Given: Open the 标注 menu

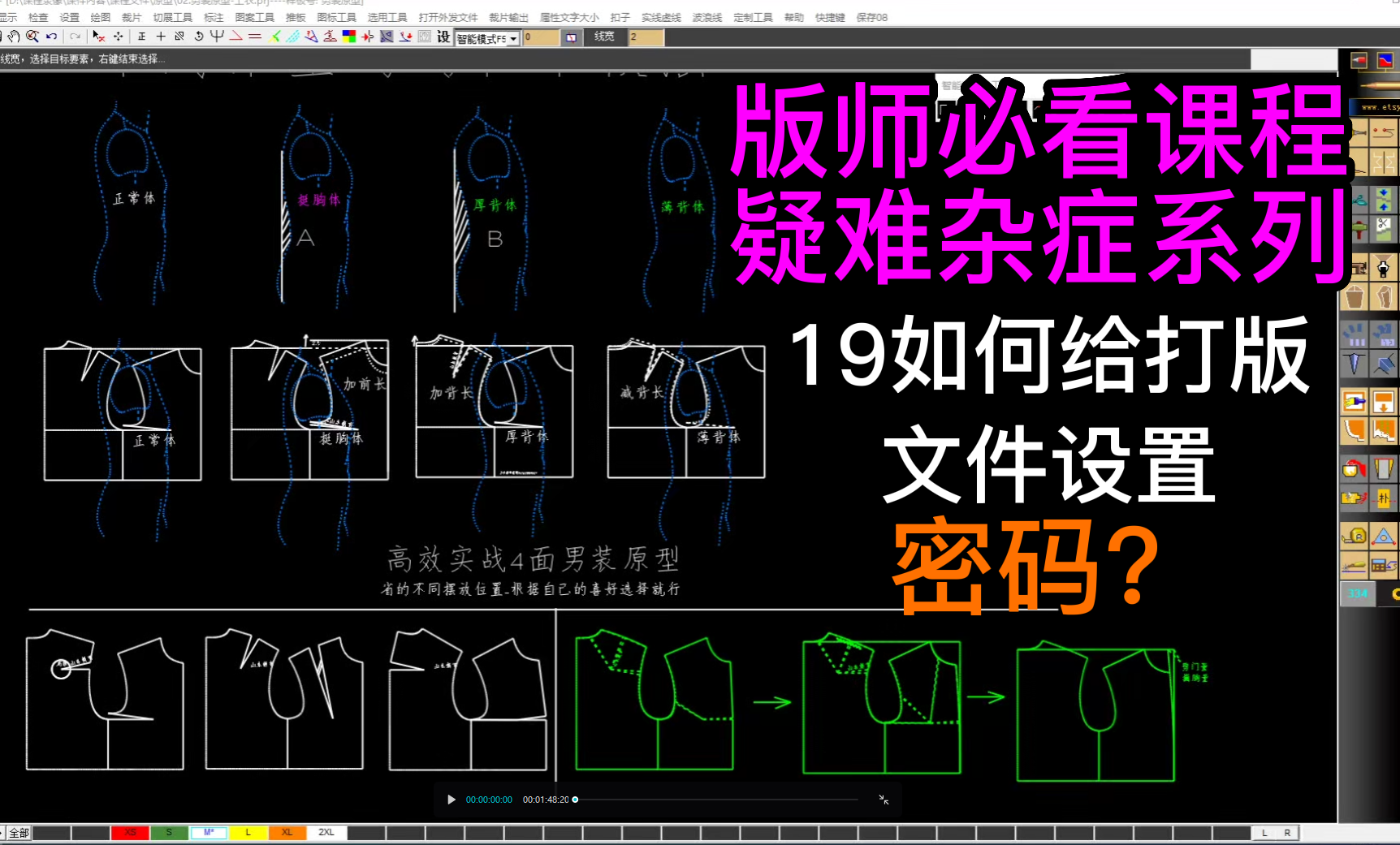Looking at the screenshot, I should click(214, 17).
